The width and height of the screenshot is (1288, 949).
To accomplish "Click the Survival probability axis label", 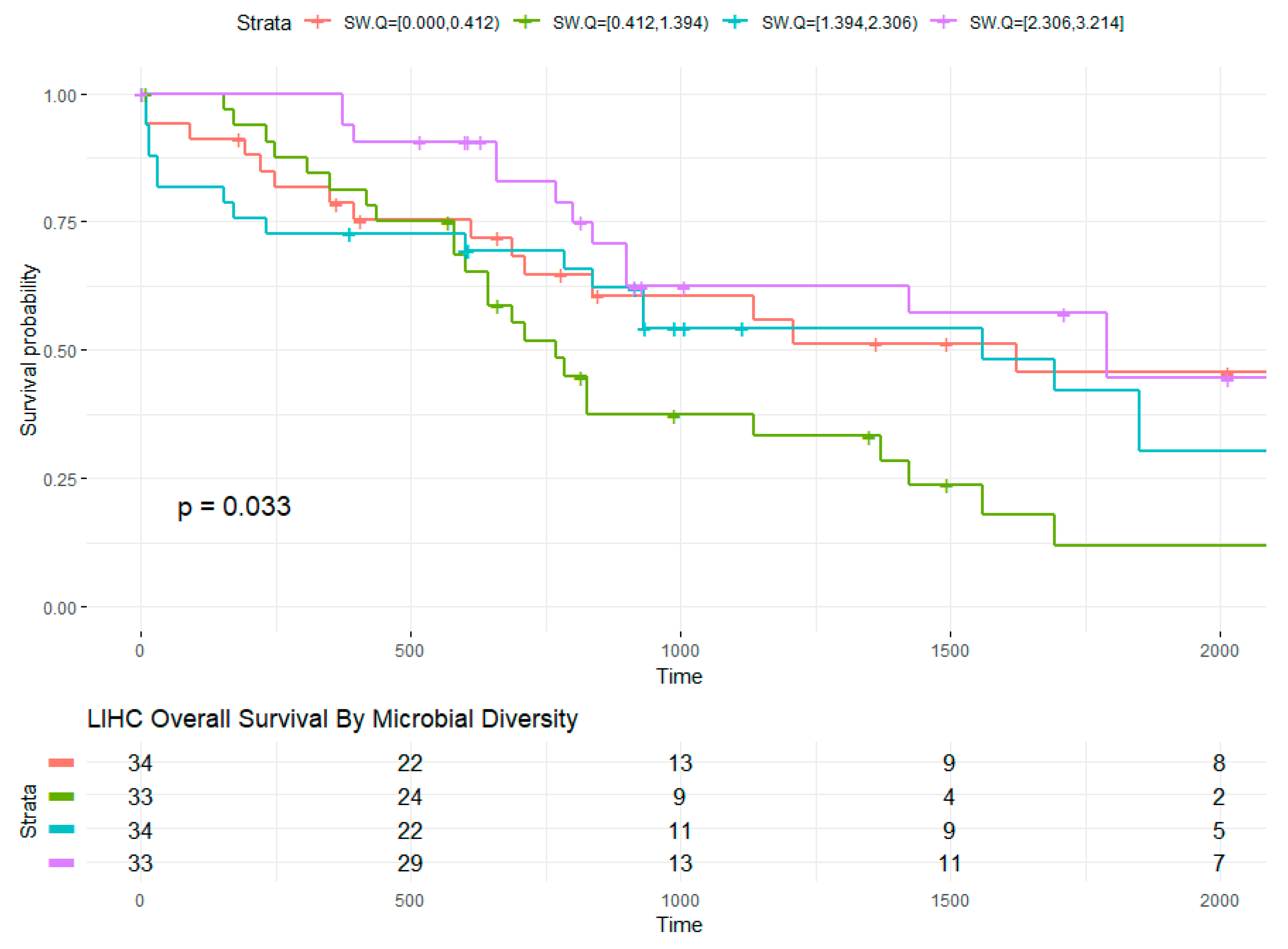I will pyautogui.click(x=28, y=350).
